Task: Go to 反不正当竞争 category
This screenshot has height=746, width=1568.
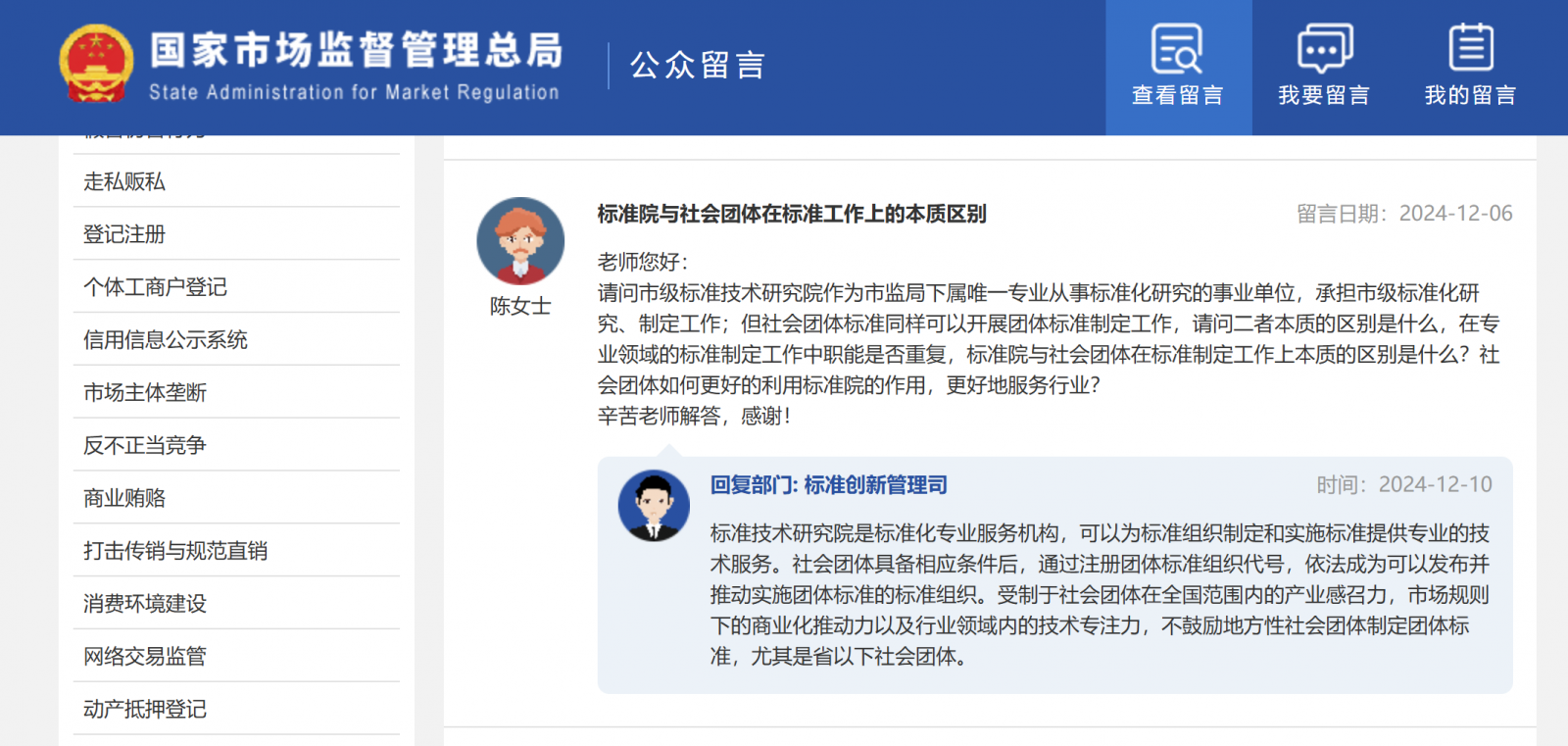Action: pos(145,445)
